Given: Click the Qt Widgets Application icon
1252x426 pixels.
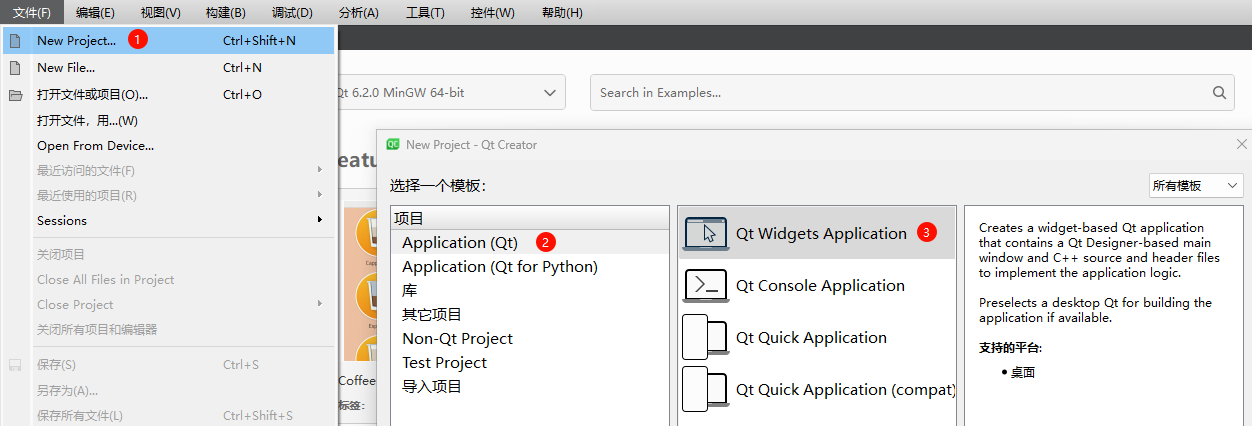Looking at the screenshot, I should [706, 234].
